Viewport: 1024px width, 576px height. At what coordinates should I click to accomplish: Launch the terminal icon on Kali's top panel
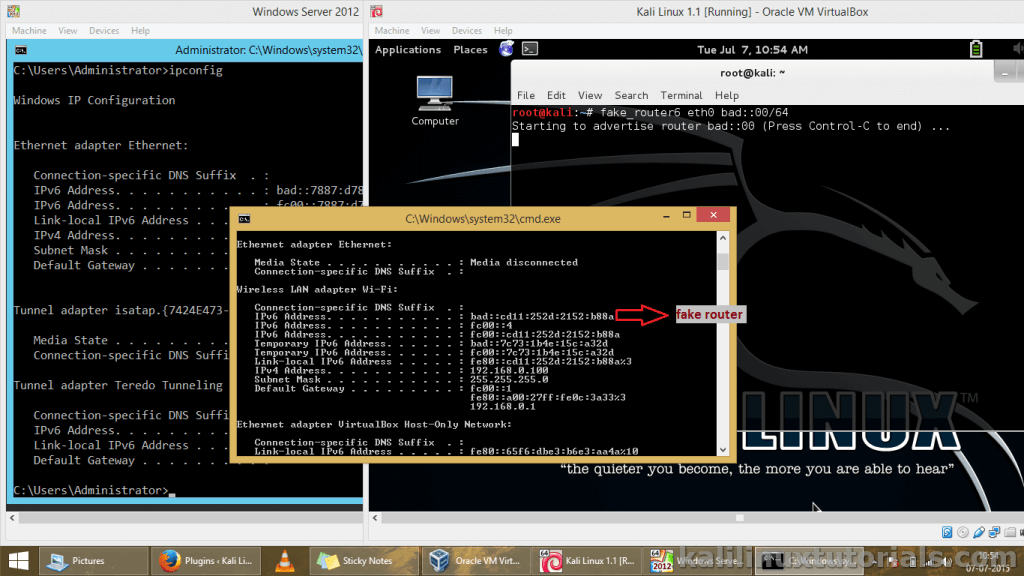coord(528,48)
